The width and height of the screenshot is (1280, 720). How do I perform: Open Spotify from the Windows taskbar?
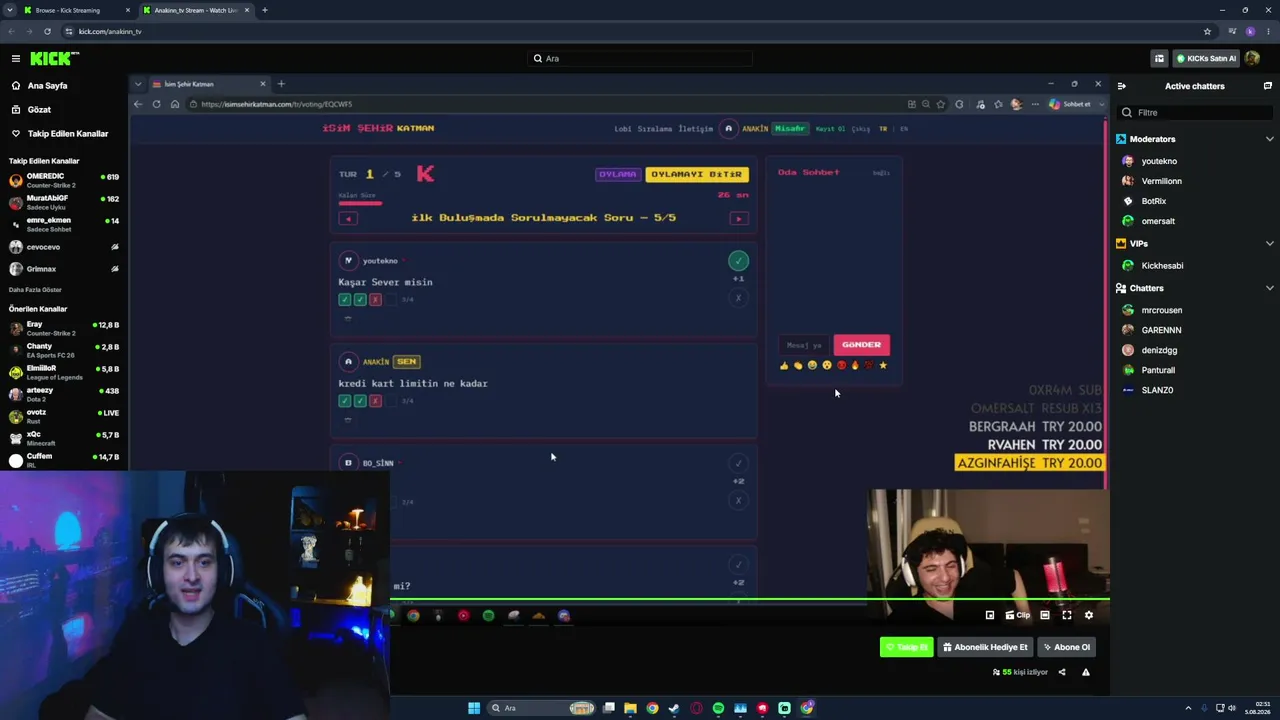click(x=718, y=708)
